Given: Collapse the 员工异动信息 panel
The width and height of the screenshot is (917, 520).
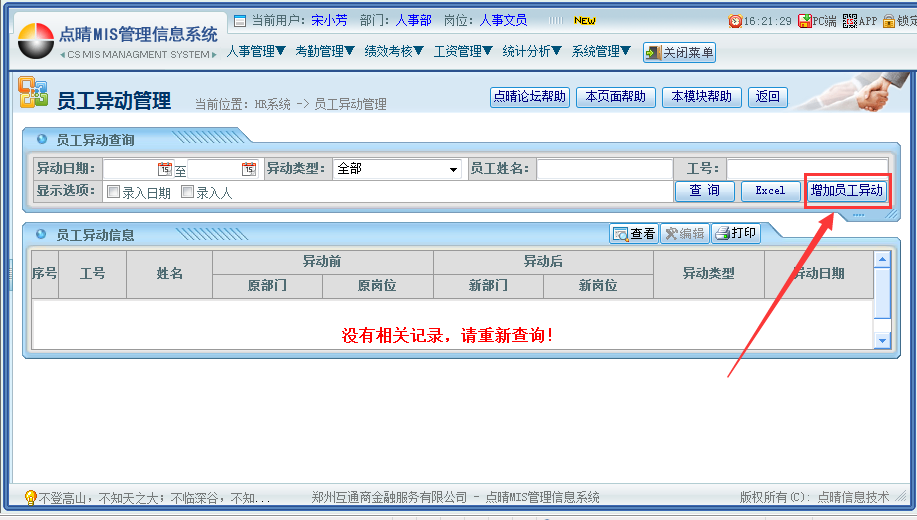Looking at the screenshot, I should pos(42,235).
